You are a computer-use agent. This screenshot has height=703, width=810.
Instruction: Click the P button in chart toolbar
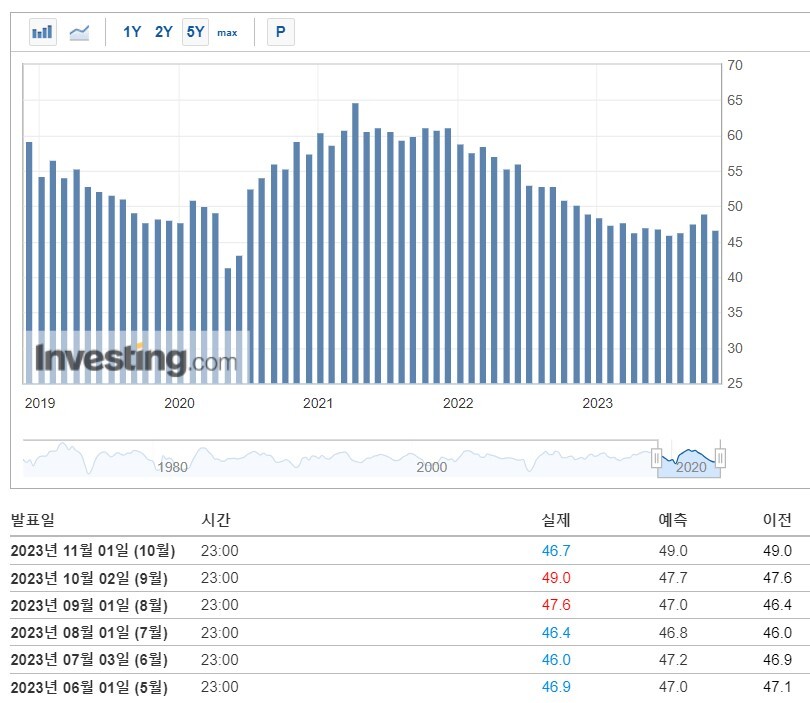[281, 32]
